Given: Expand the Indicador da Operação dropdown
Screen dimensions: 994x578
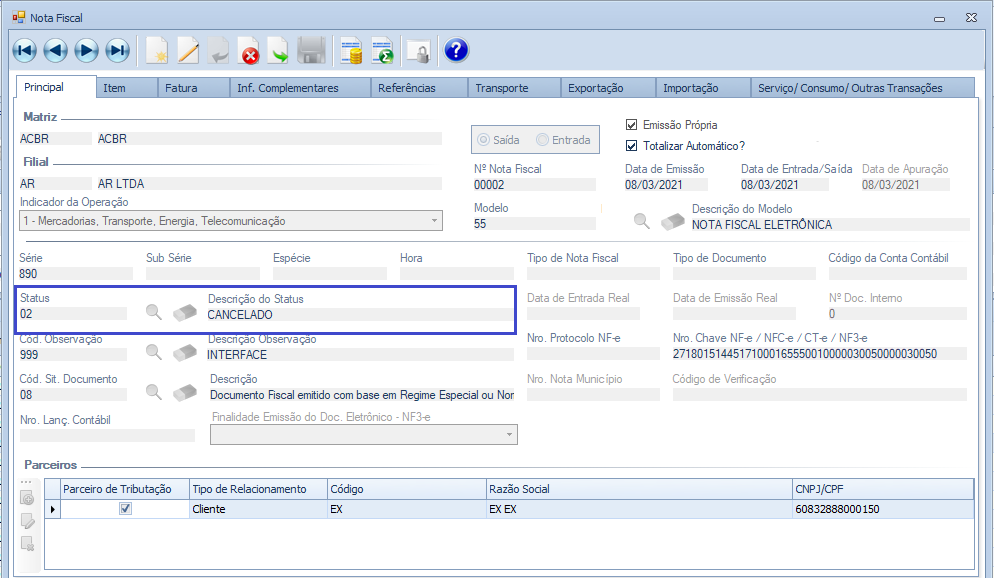Looking at the screenshot, I should 434,221.
